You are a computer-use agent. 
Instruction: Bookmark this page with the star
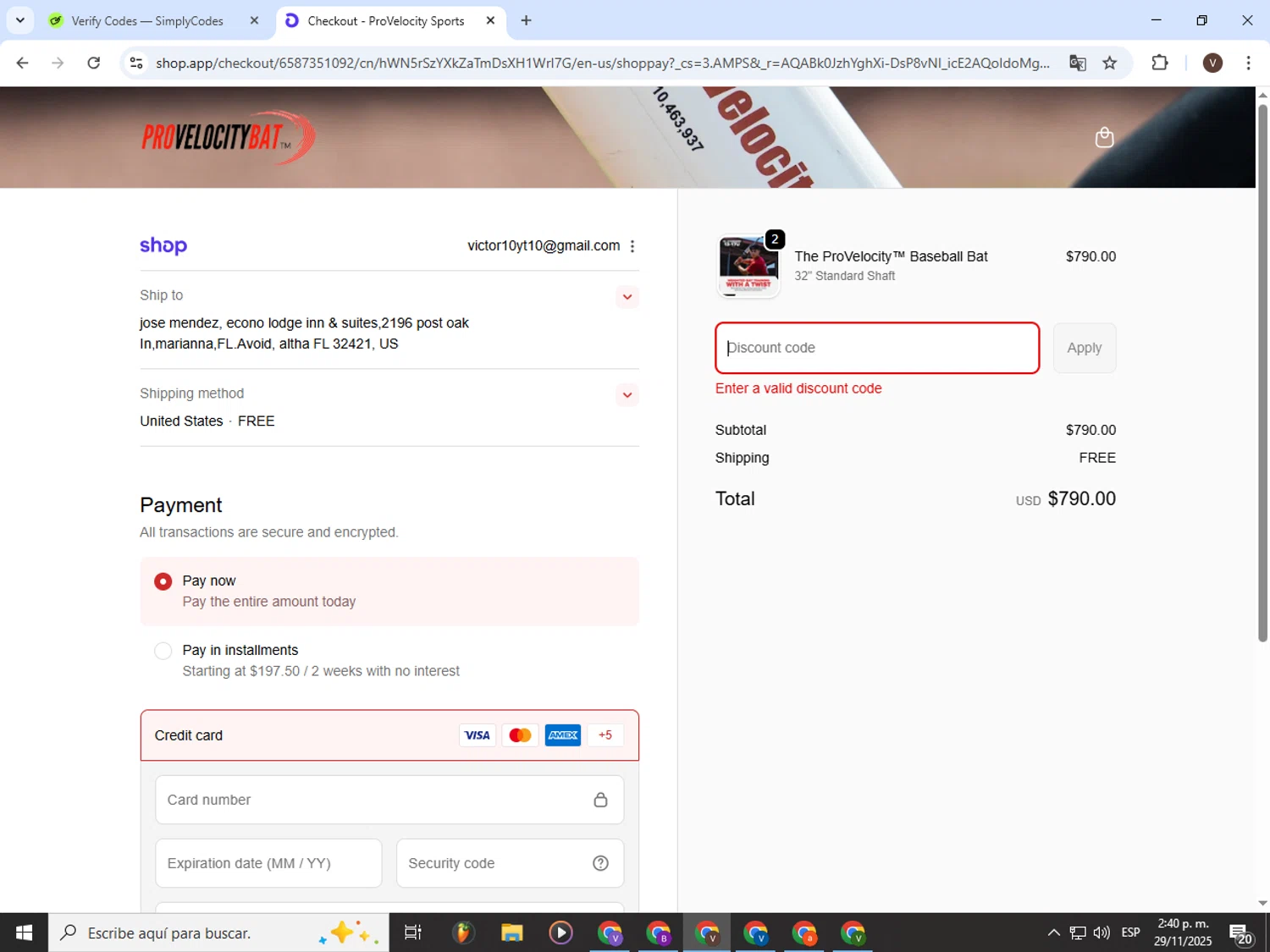click(x=1110, y=63)
